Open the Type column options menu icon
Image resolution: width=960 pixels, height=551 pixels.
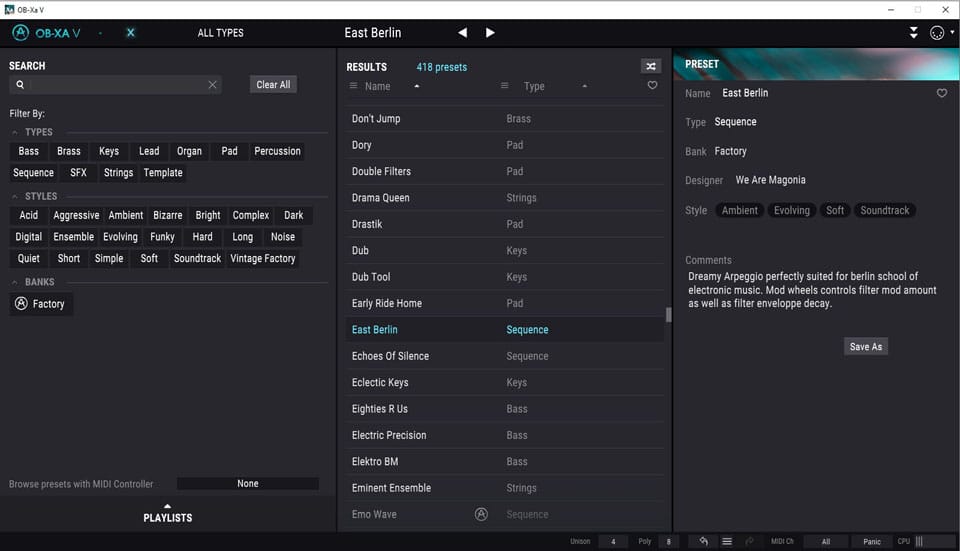504,86
